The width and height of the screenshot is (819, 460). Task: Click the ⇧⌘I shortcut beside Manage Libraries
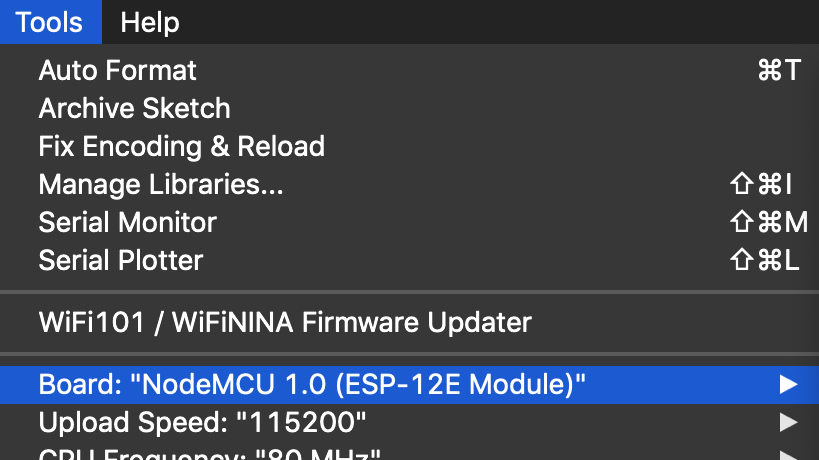pos(761,184)
